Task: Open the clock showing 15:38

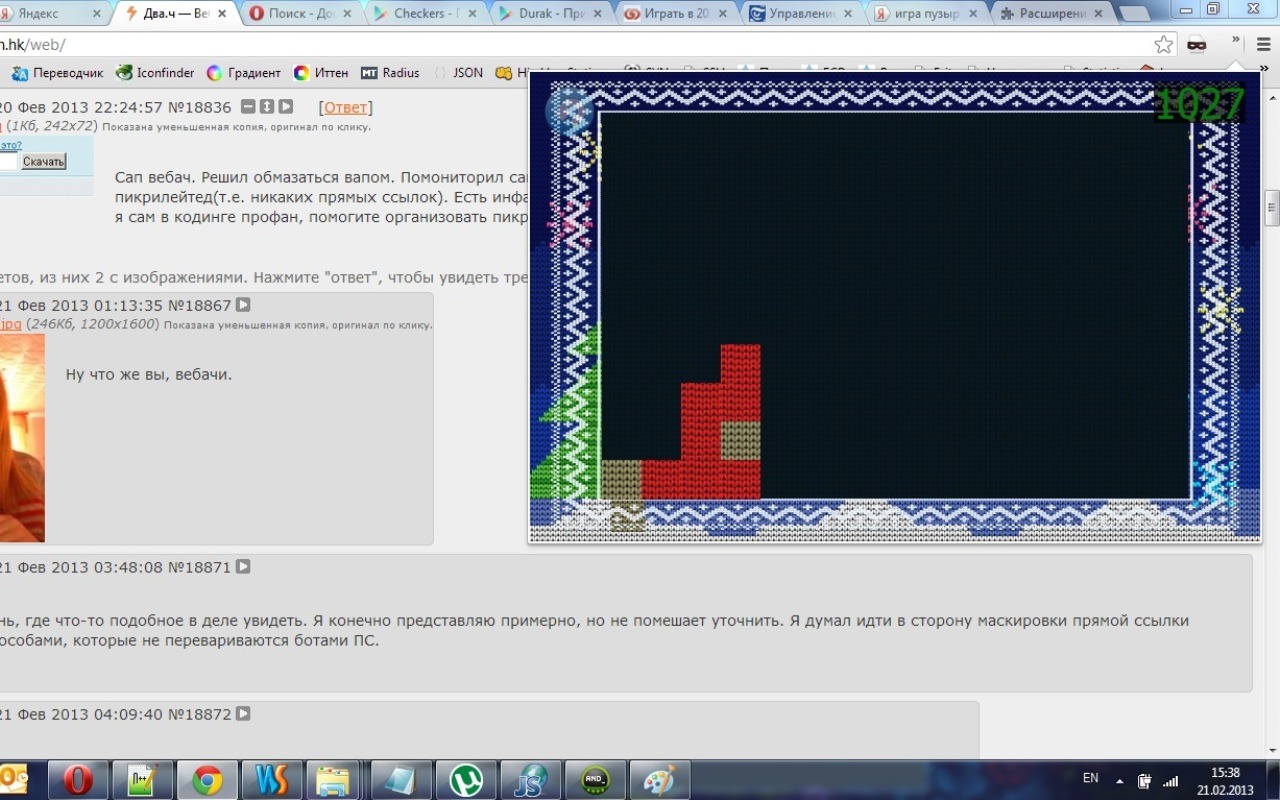Action: coord(1226,781)
